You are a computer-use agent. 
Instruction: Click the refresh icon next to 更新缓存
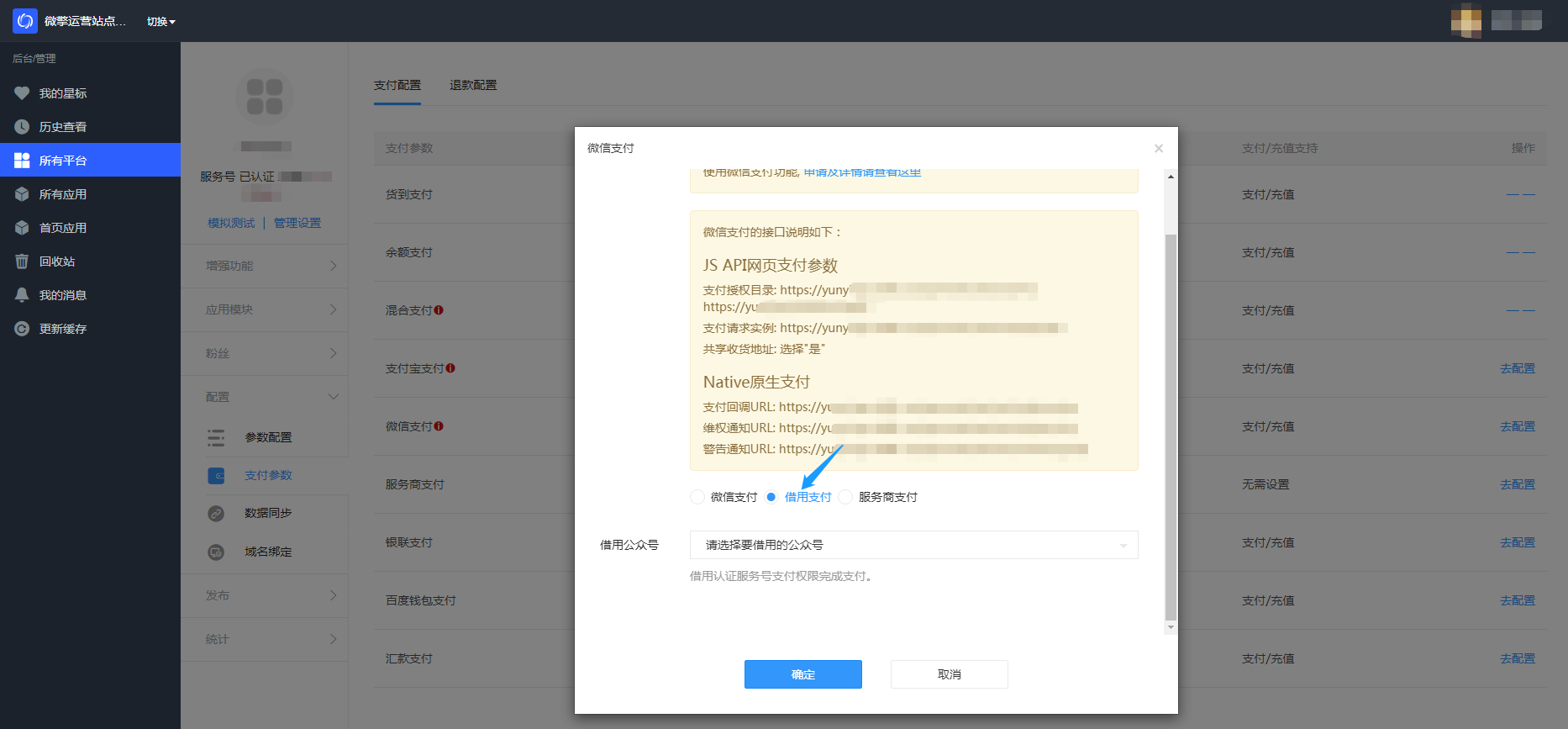[22, 329]
